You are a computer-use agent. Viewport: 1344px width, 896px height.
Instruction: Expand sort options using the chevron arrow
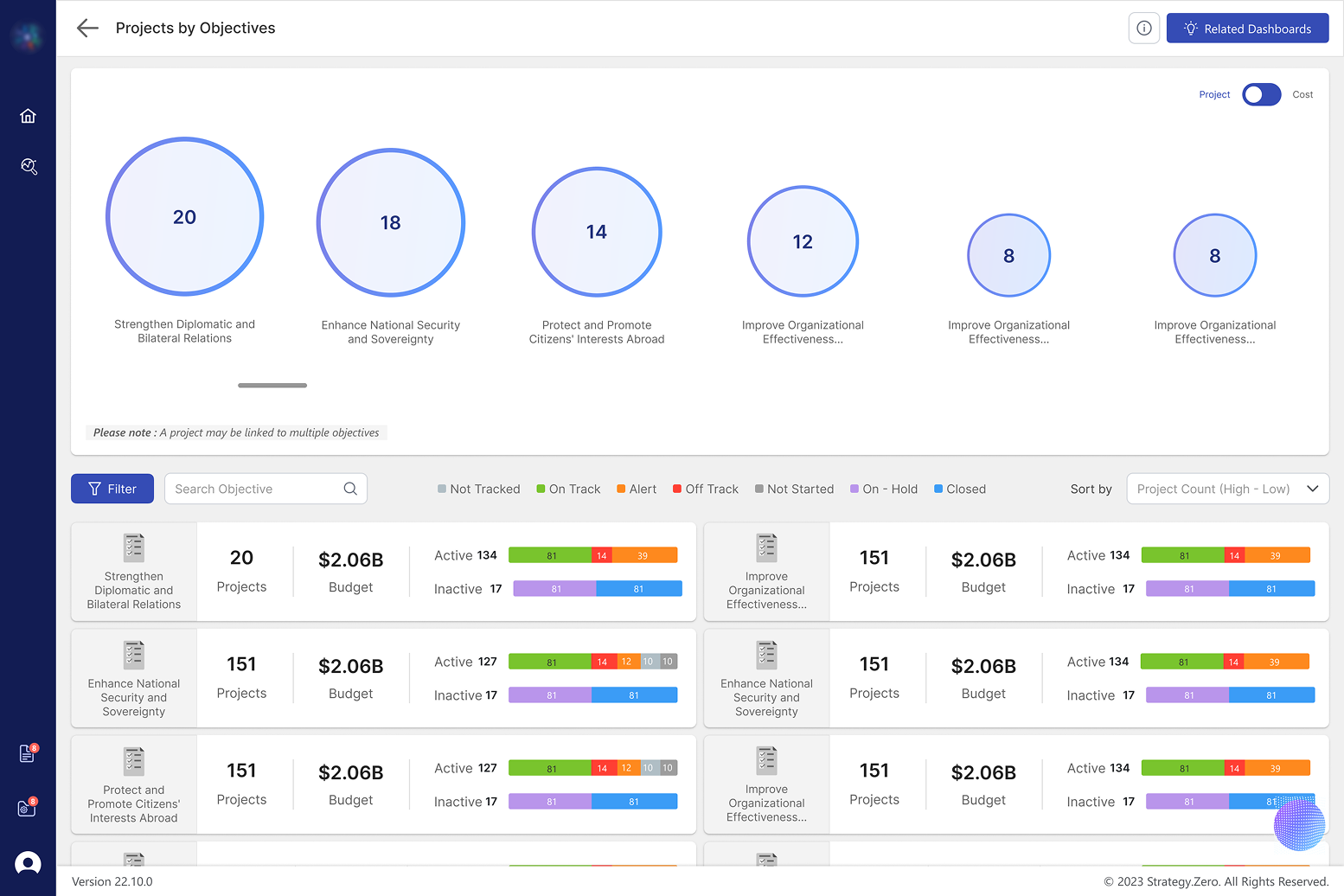click(x=1312, y=489)
